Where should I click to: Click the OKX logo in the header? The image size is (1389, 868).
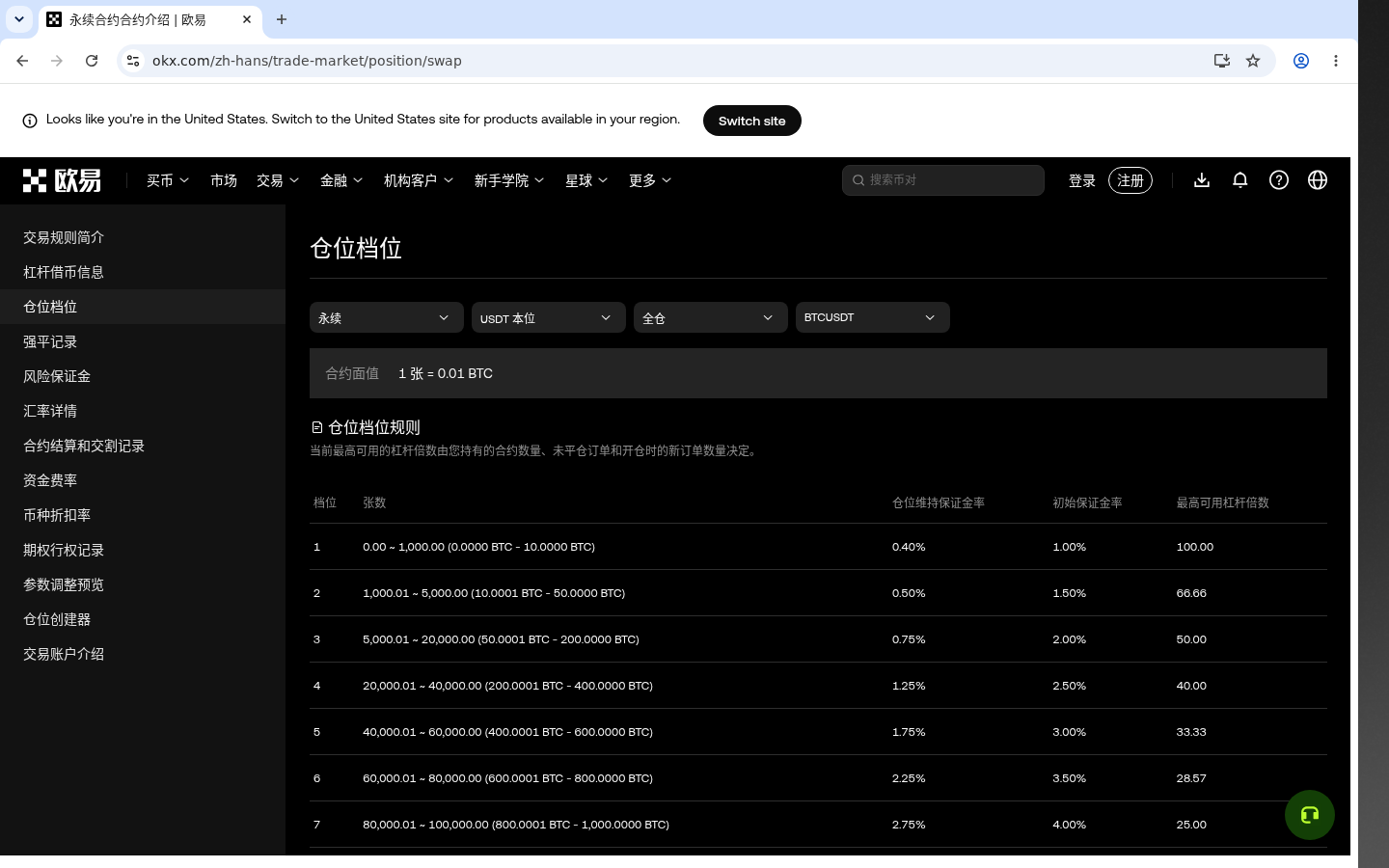[x=62, y=180]
